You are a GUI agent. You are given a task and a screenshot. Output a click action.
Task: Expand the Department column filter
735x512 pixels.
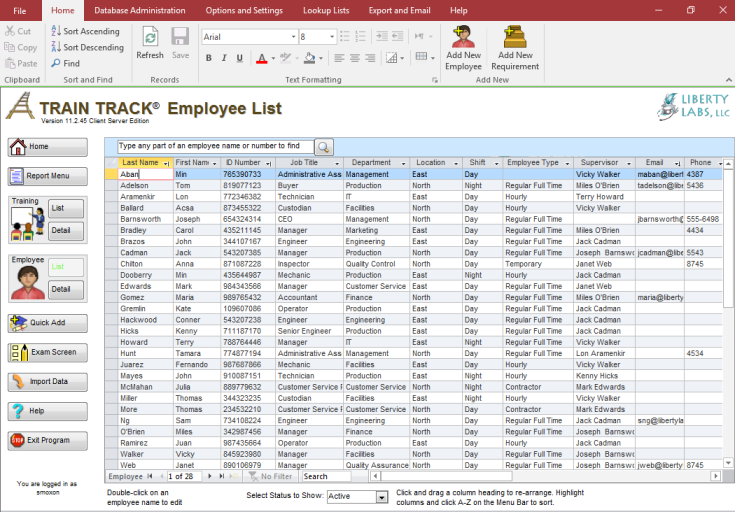tap(403, 163)
